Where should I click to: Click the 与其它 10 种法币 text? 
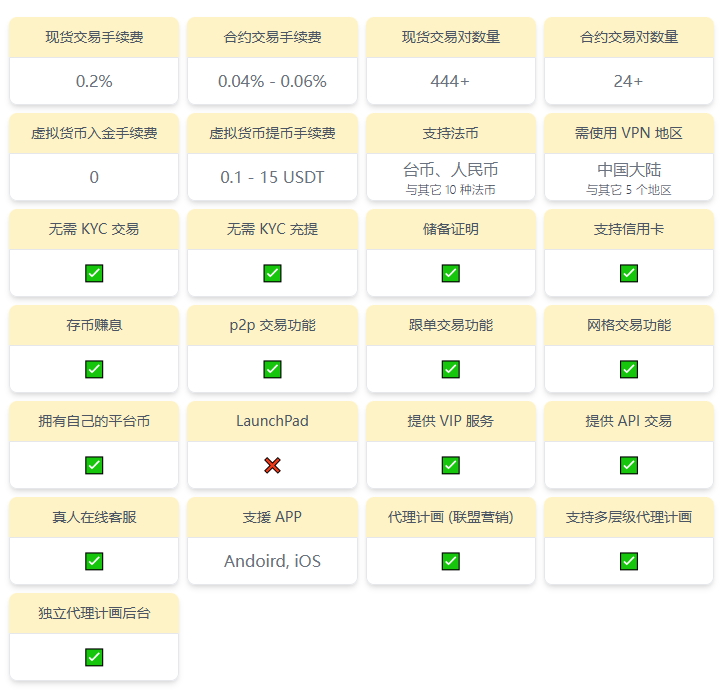(x=450, y=190)
